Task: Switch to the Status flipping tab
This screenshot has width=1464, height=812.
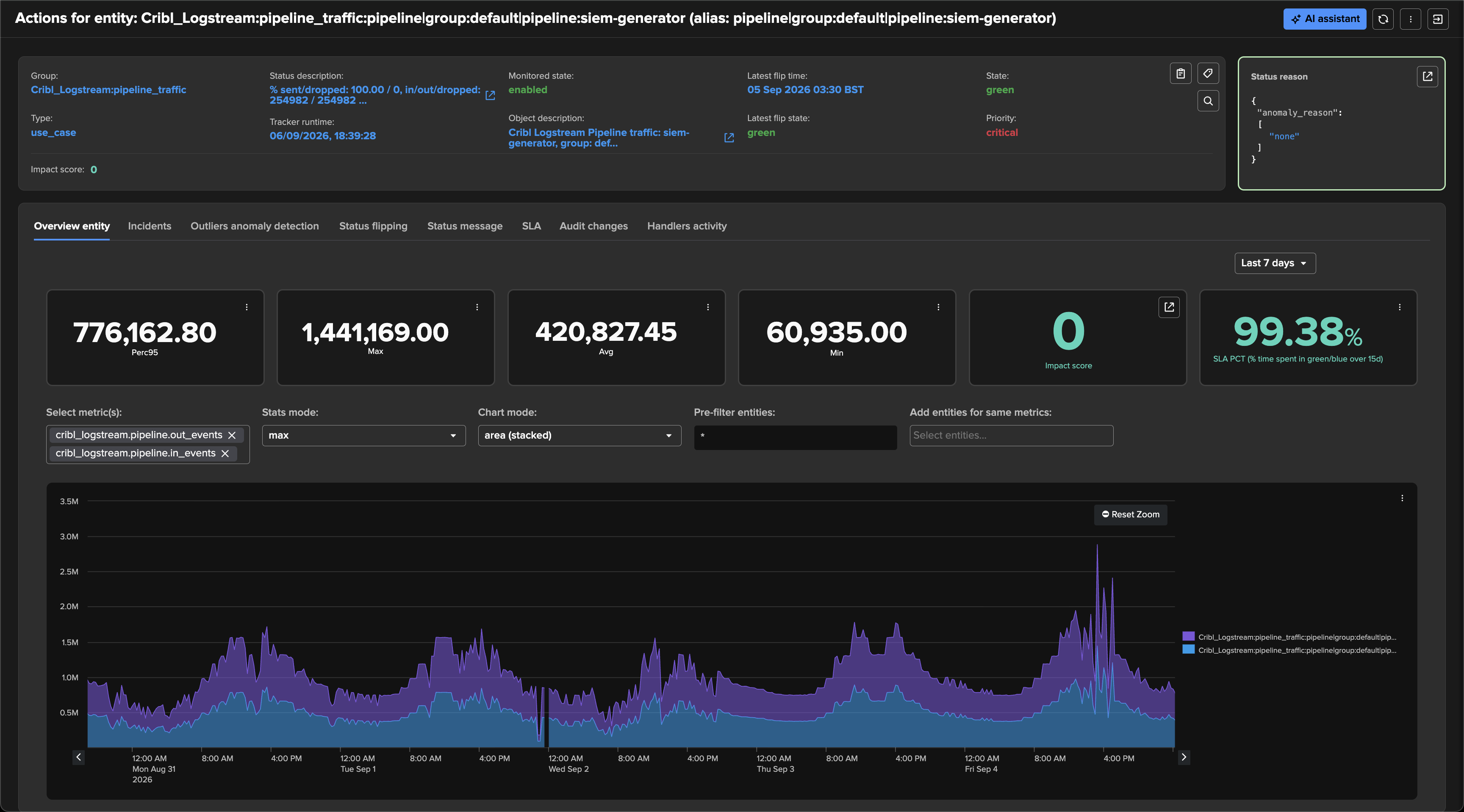Action: coord(373,226)
